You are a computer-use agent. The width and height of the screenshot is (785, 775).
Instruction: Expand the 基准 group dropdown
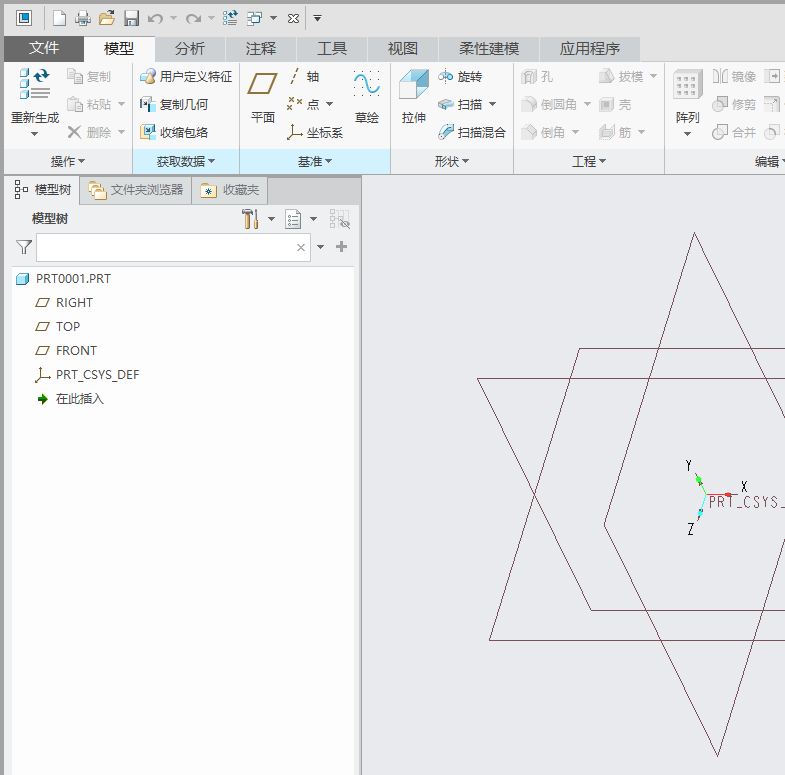[x=315, y=161]
